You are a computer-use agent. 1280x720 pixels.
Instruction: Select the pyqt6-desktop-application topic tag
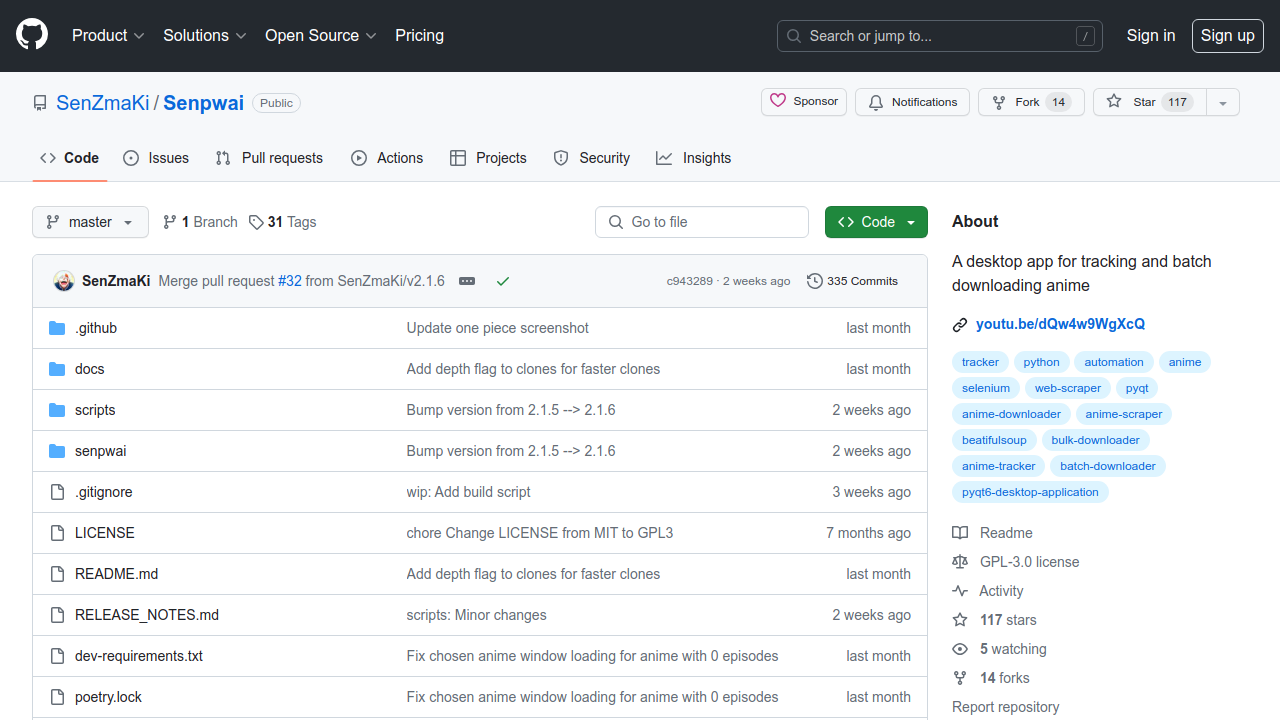(1030, 492)
